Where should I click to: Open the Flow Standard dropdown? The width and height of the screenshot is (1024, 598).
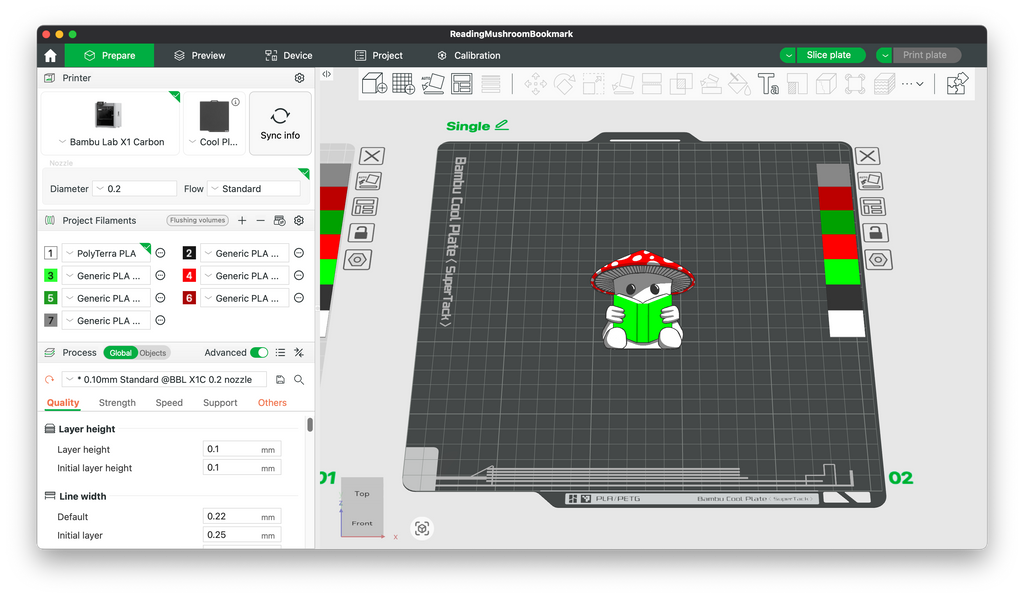pos(254,189)
